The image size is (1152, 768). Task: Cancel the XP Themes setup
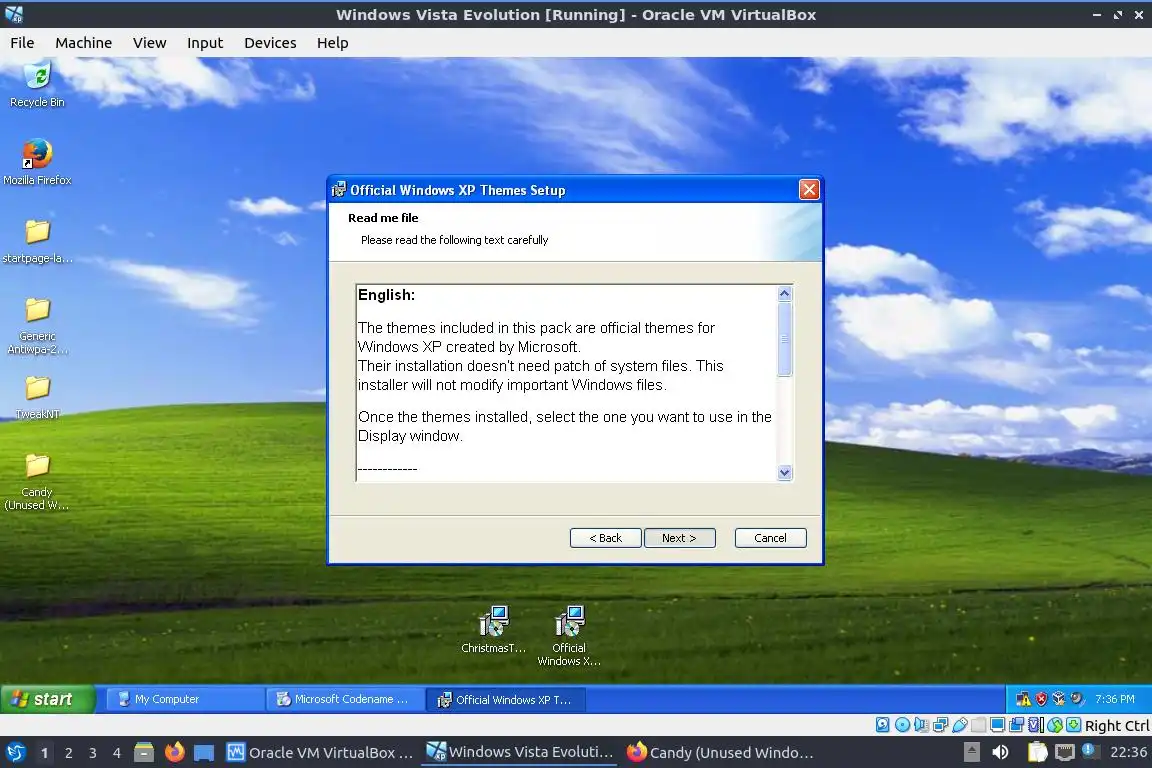click(771, 538)
